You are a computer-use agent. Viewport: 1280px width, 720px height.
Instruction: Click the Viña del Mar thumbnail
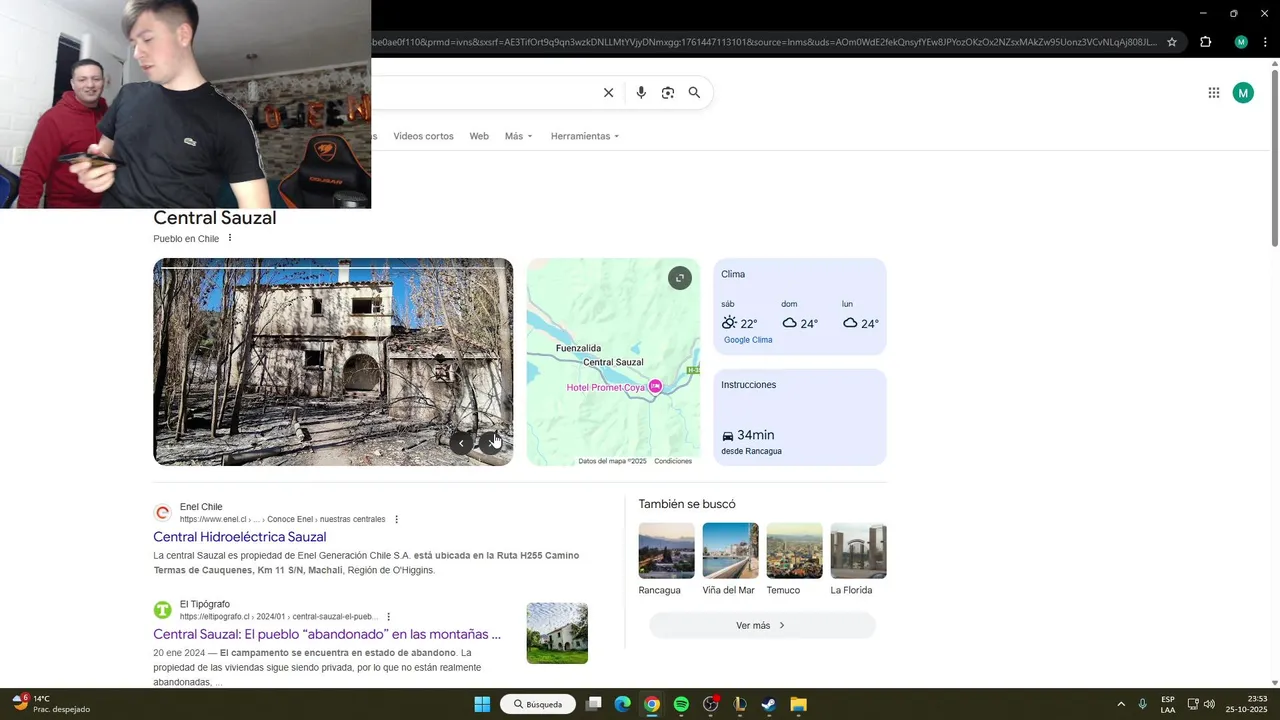tap(730, 550)
